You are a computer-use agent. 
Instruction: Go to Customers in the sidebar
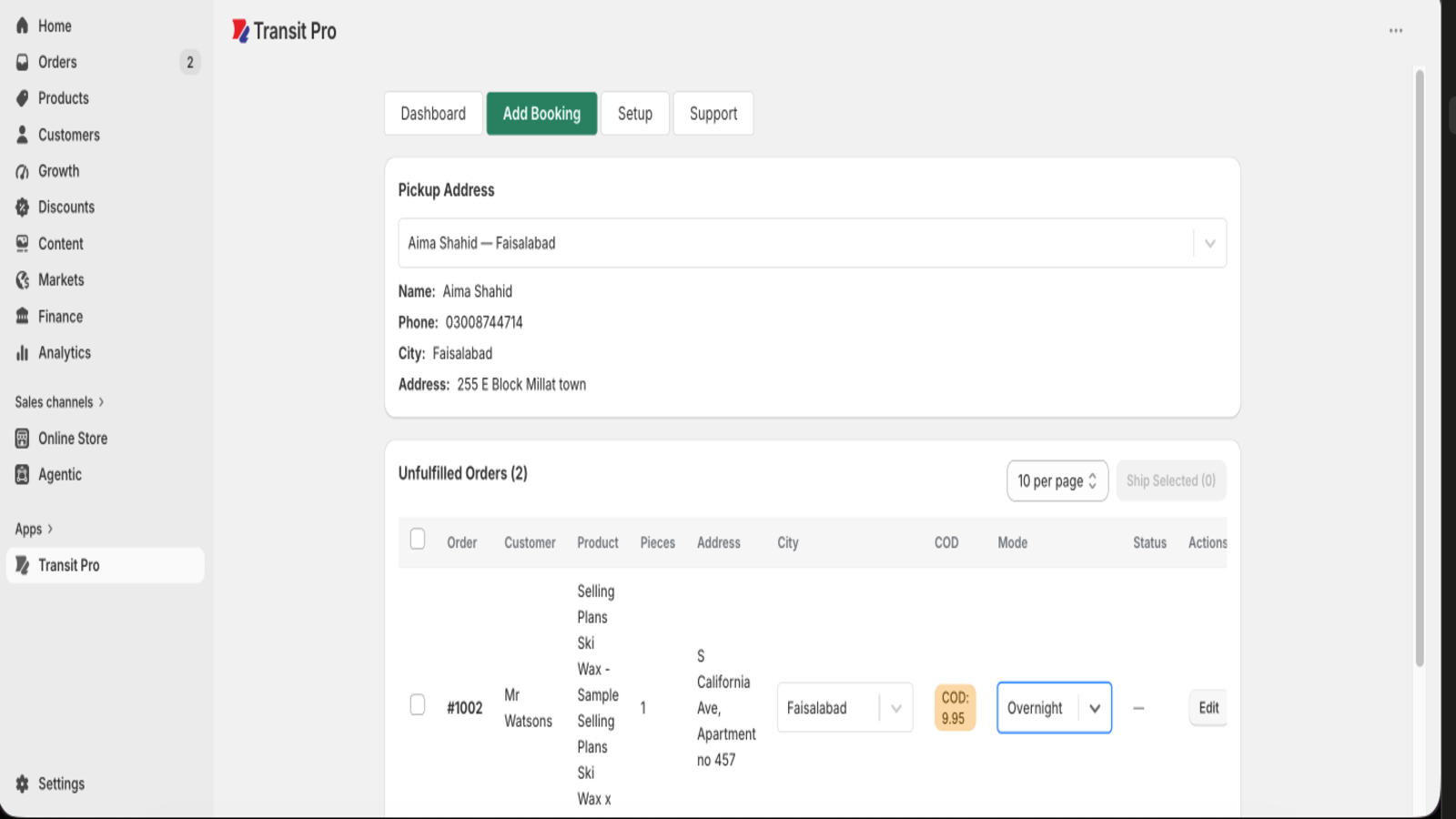(x=69, y=135)
